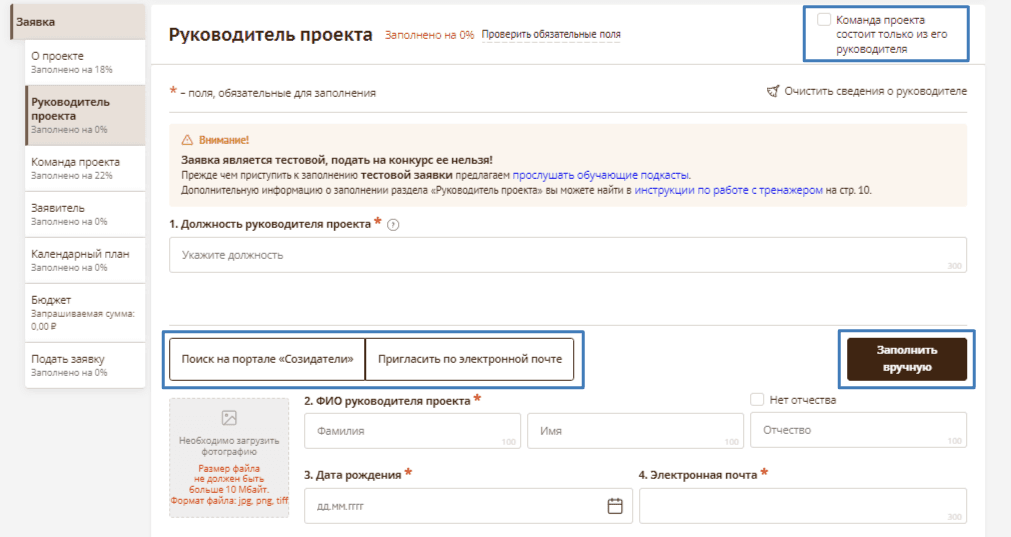Check the 'Нет отчества' checkbox
The width and height of the screenshot is (1011, 537).
click(x=757, y=400)
